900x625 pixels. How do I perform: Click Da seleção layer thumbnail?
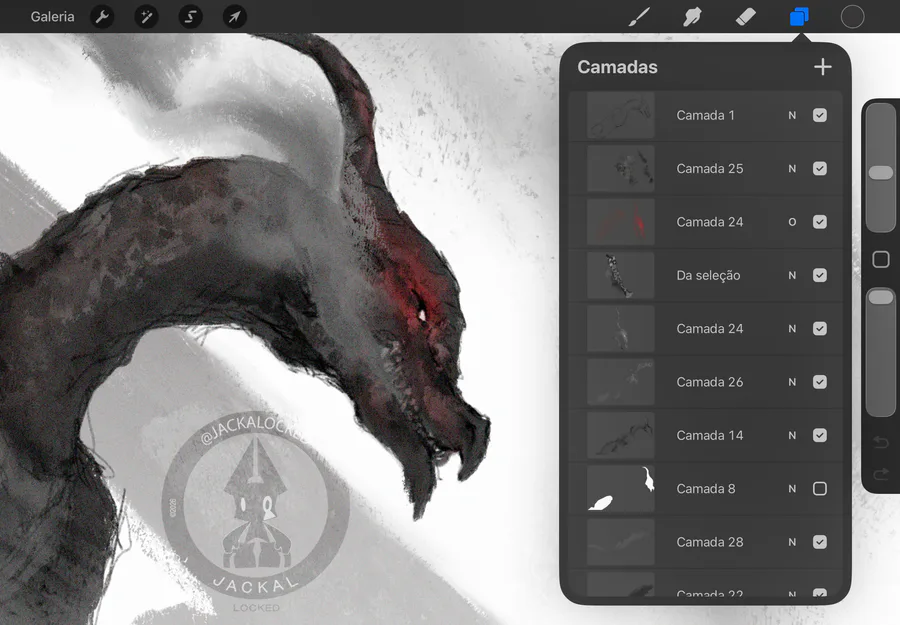pos(620,275)
